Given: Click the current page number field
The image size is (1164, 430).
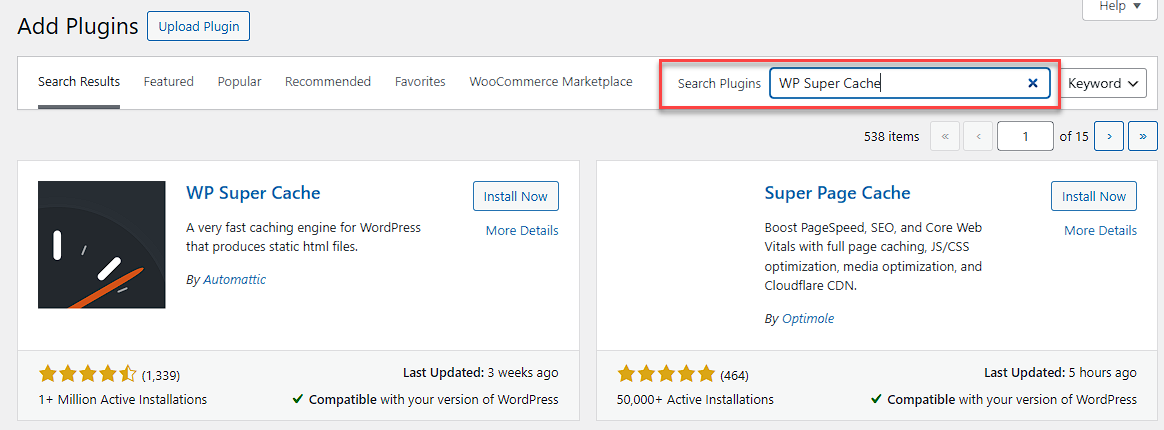Looking at the screenshot, I should (1025, 136).
